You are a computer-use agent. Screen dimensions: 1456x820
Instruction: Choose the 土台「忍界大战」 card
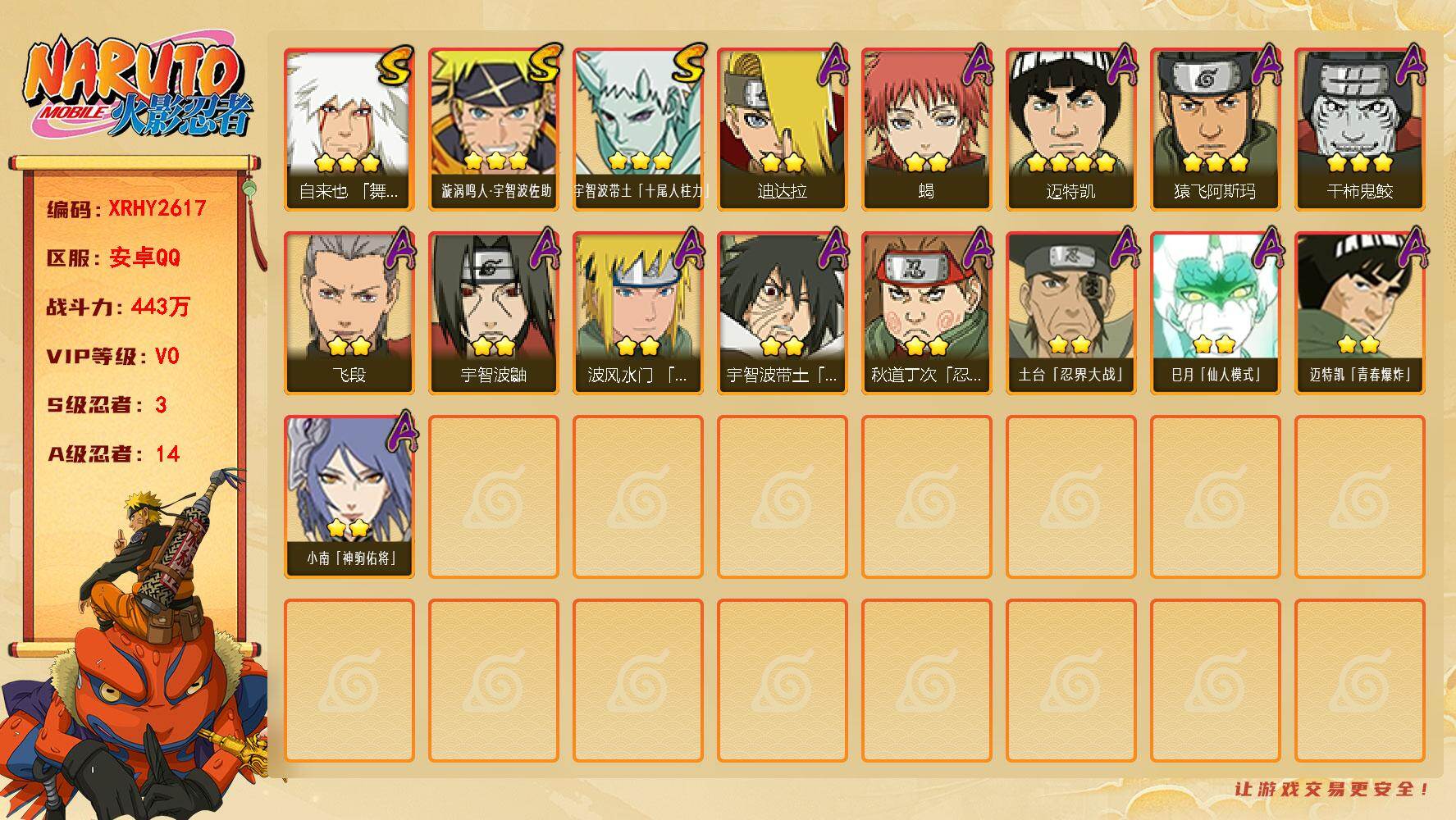pyautogui.click(x=1071, y=313)
